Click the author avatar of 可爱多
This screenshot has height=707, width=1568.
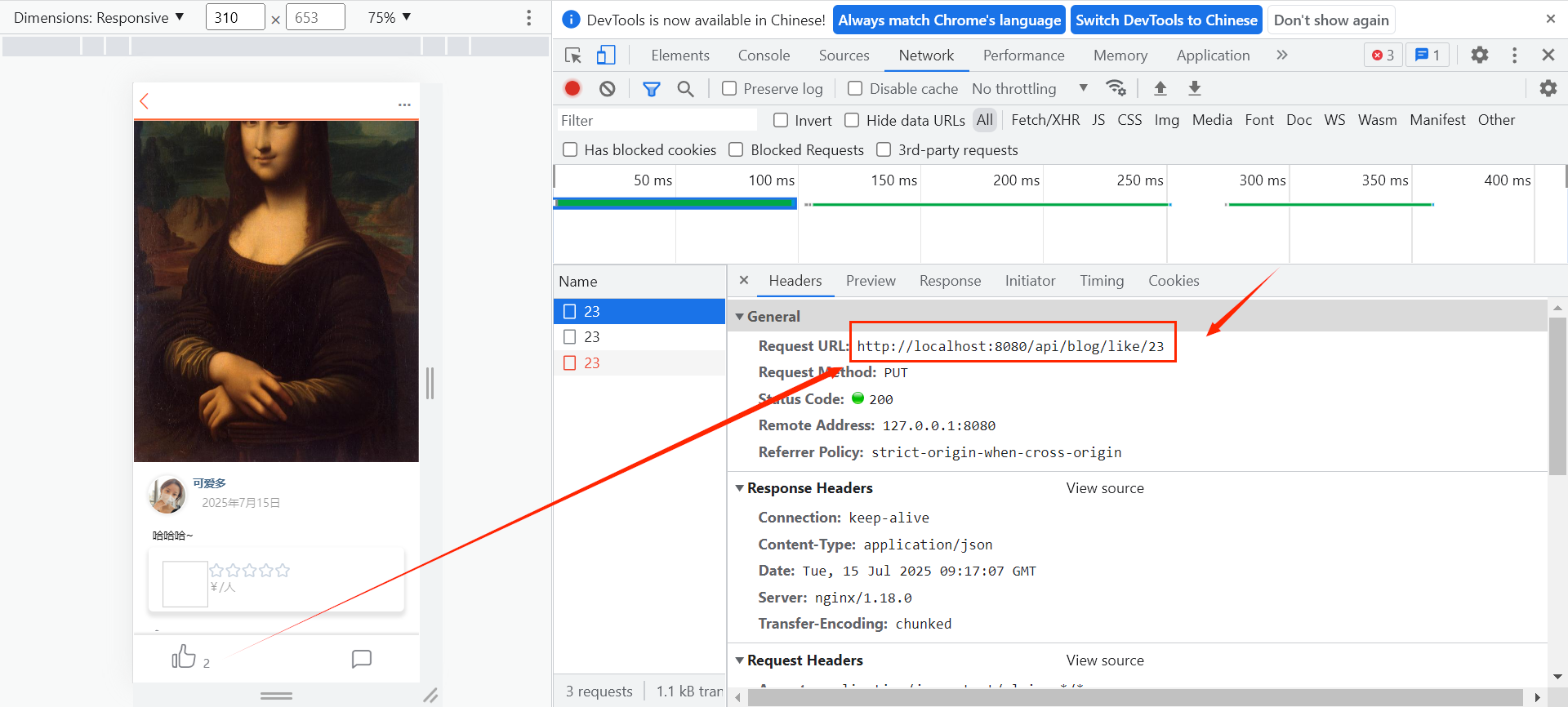[167, 495]
